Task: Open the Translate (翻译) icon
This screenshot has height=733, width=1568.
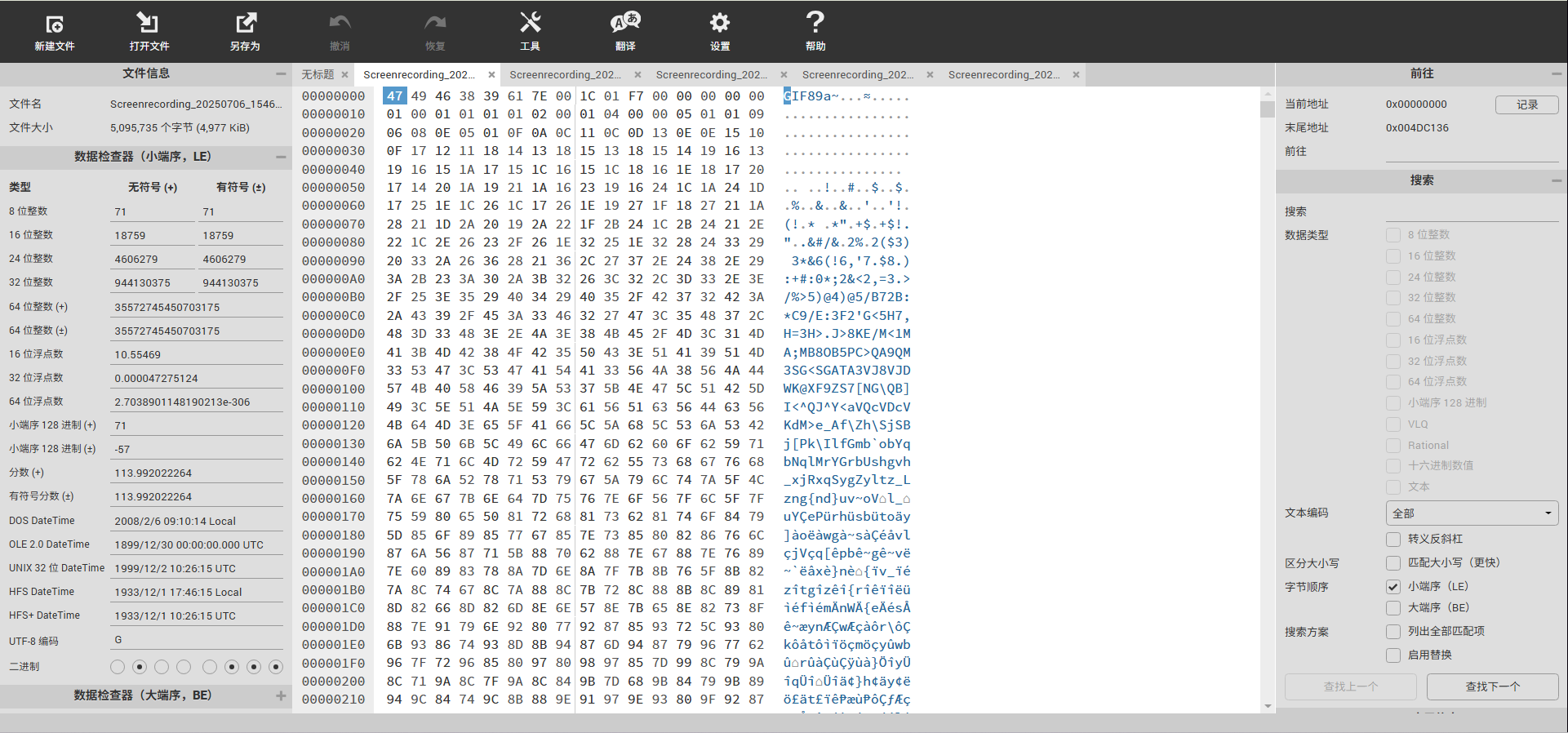Action: coord(625,31)
